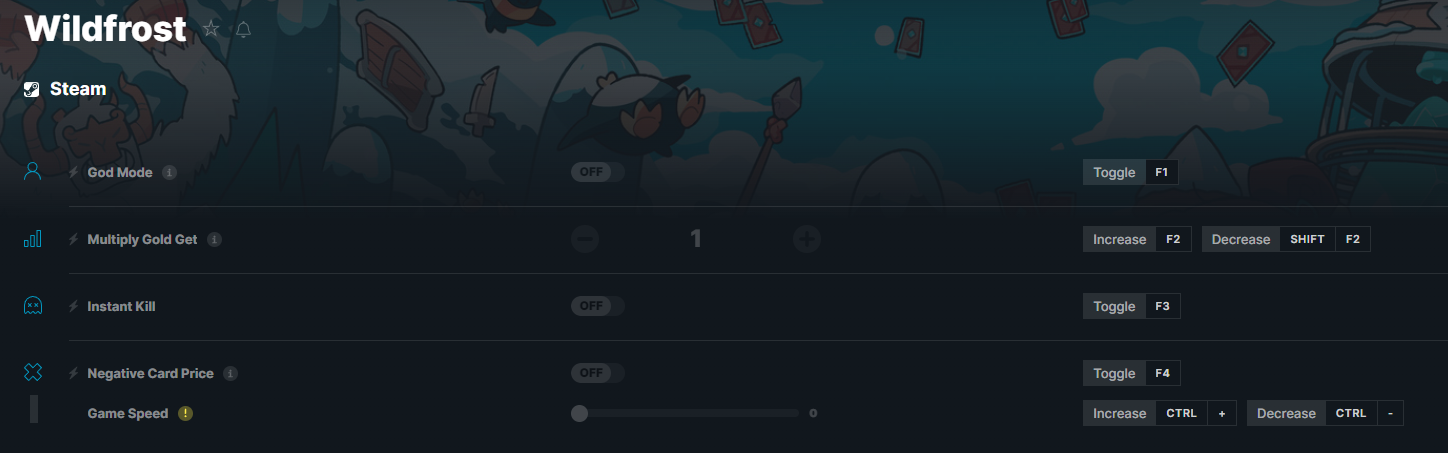Click the Game Speed Increase CTRL + hotkey
Image resolution: width=1448 pixels, height=453 pixels.
pyautogui.click(x=1160, y=413)
